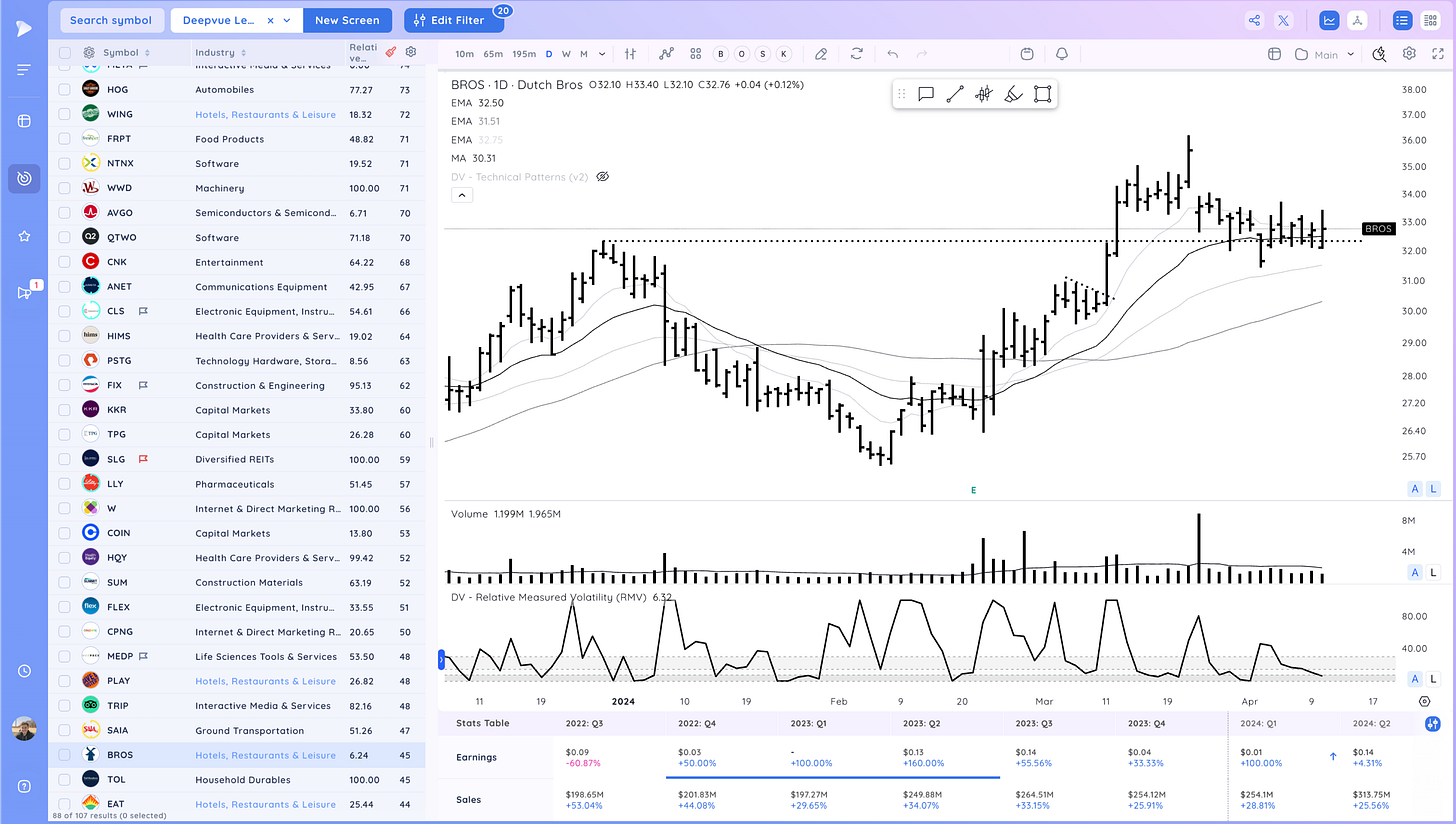The width and height of the screenshot is (1456, 824).
Task: Select the table-grid layout view icon
Action: (1429, 20)
